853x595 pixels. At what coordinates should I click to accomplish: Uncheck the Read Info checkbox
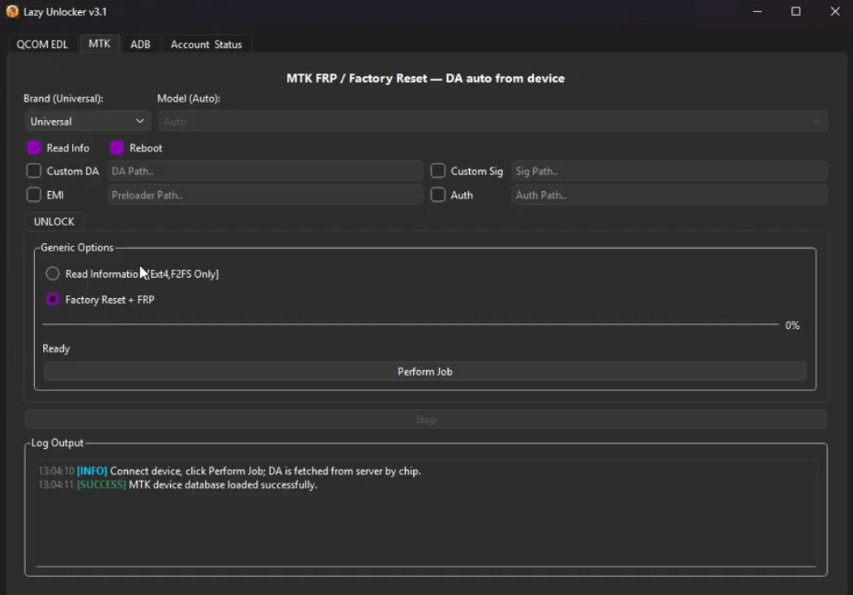pos(34,148)
